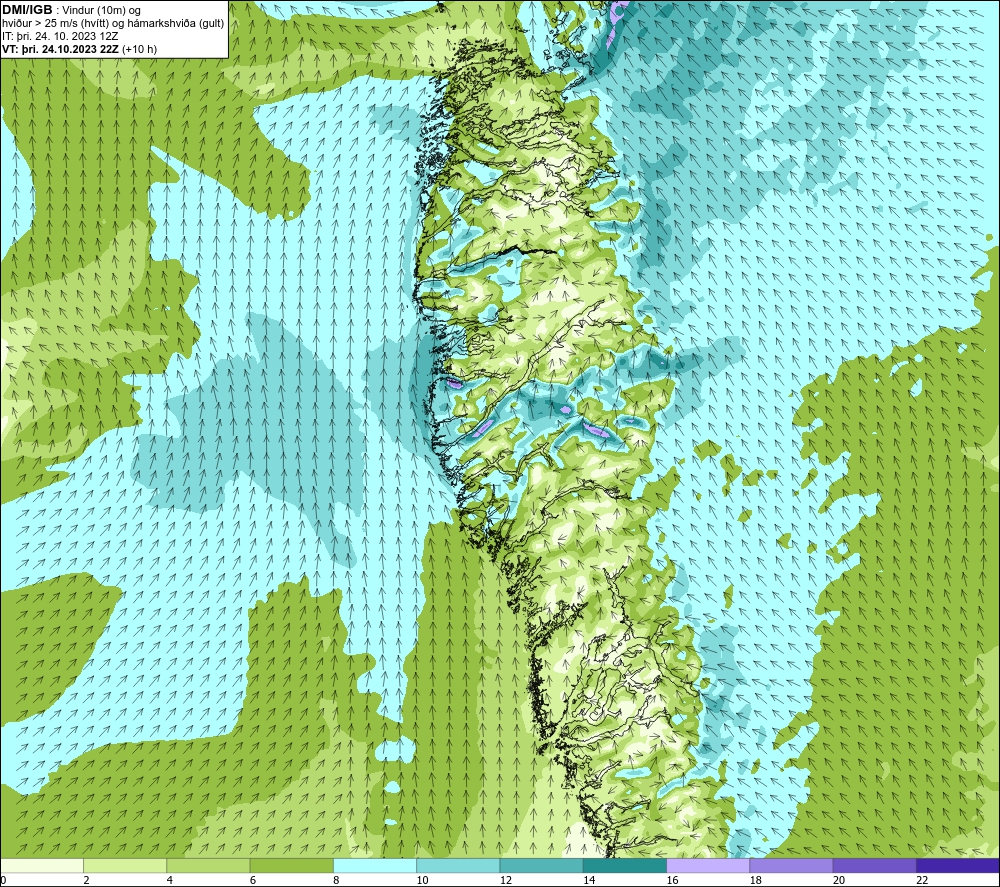Click the DMI/IGB title text
This screenshot has width=1000, height=887.
(27, 10)
